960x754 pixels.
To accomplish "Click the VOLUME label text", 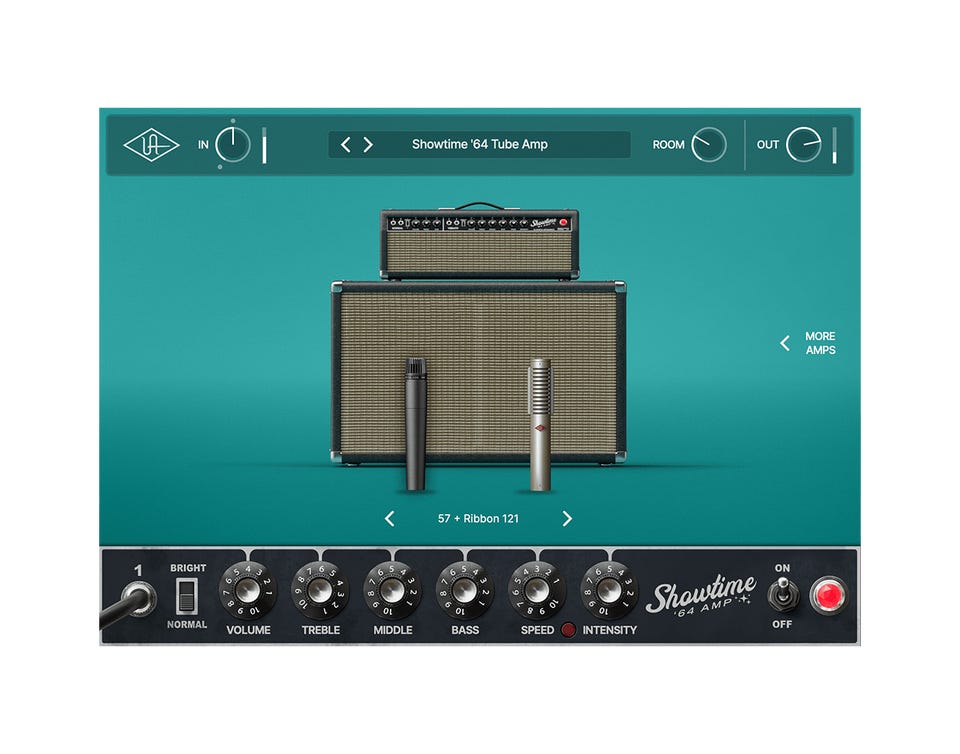I will point(248,630).
